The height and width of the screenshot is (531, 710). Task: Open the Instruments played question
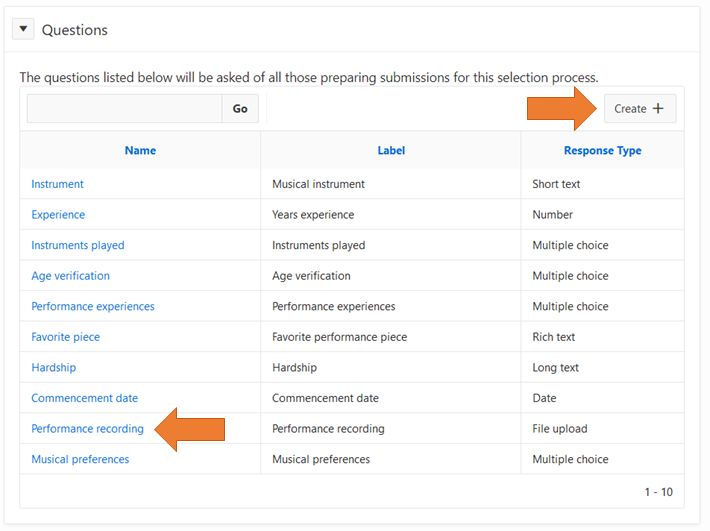tap(78, 245)
